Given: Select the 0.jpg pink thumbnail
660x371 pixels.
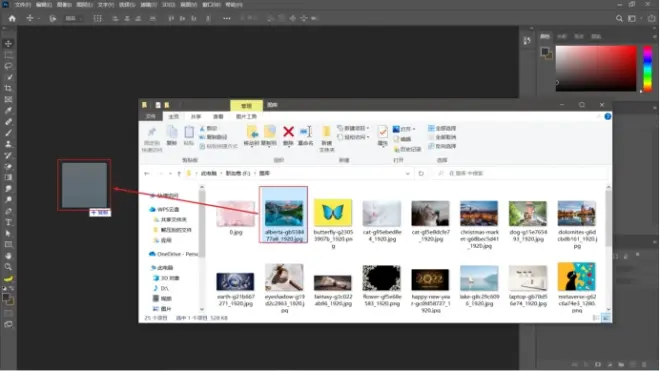Looking at the screenshot, I should (x=236, y=214).
